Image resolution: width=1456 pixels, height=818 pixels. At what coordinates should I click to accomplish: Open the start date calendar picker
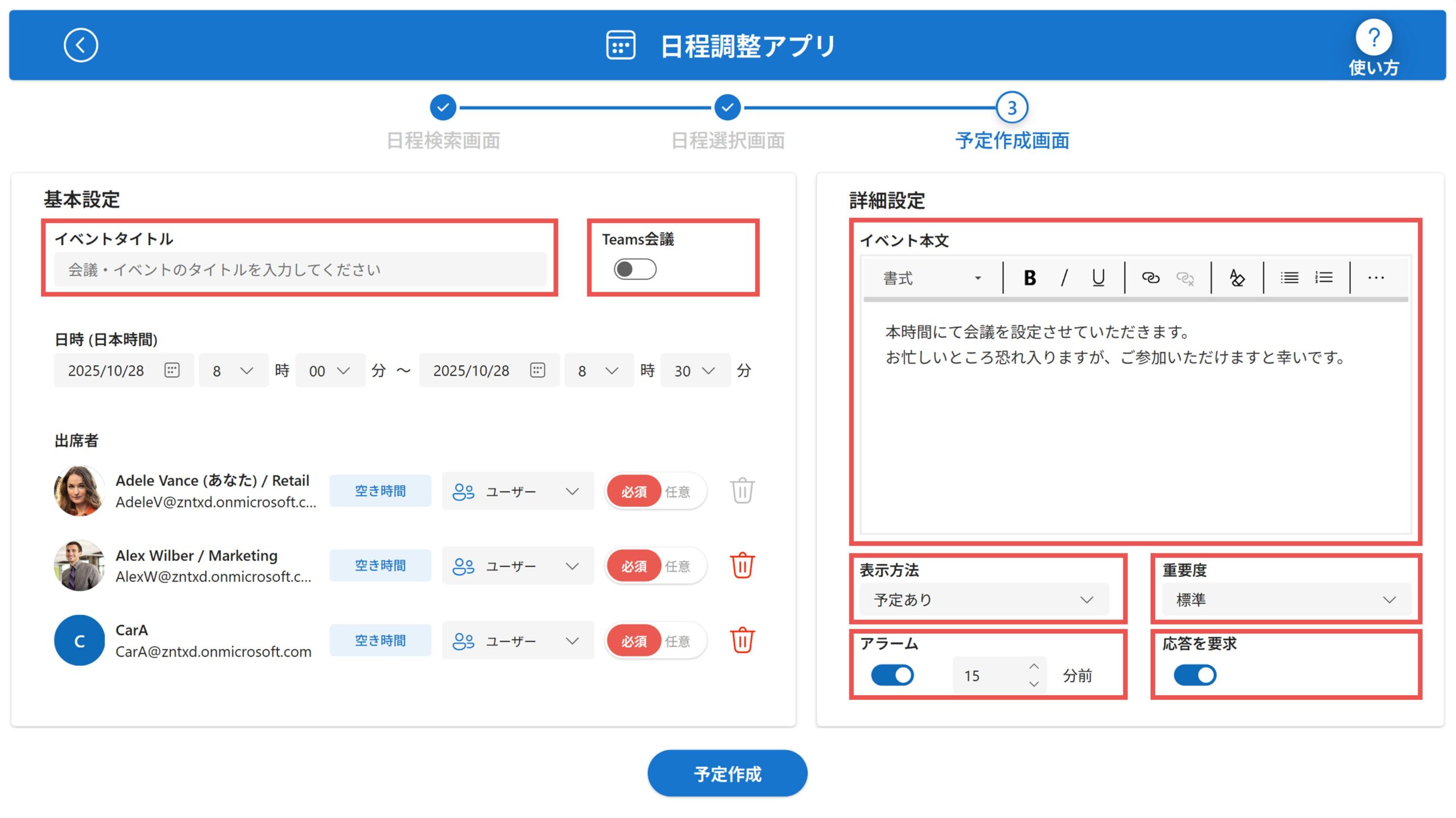tap(172, 370)
